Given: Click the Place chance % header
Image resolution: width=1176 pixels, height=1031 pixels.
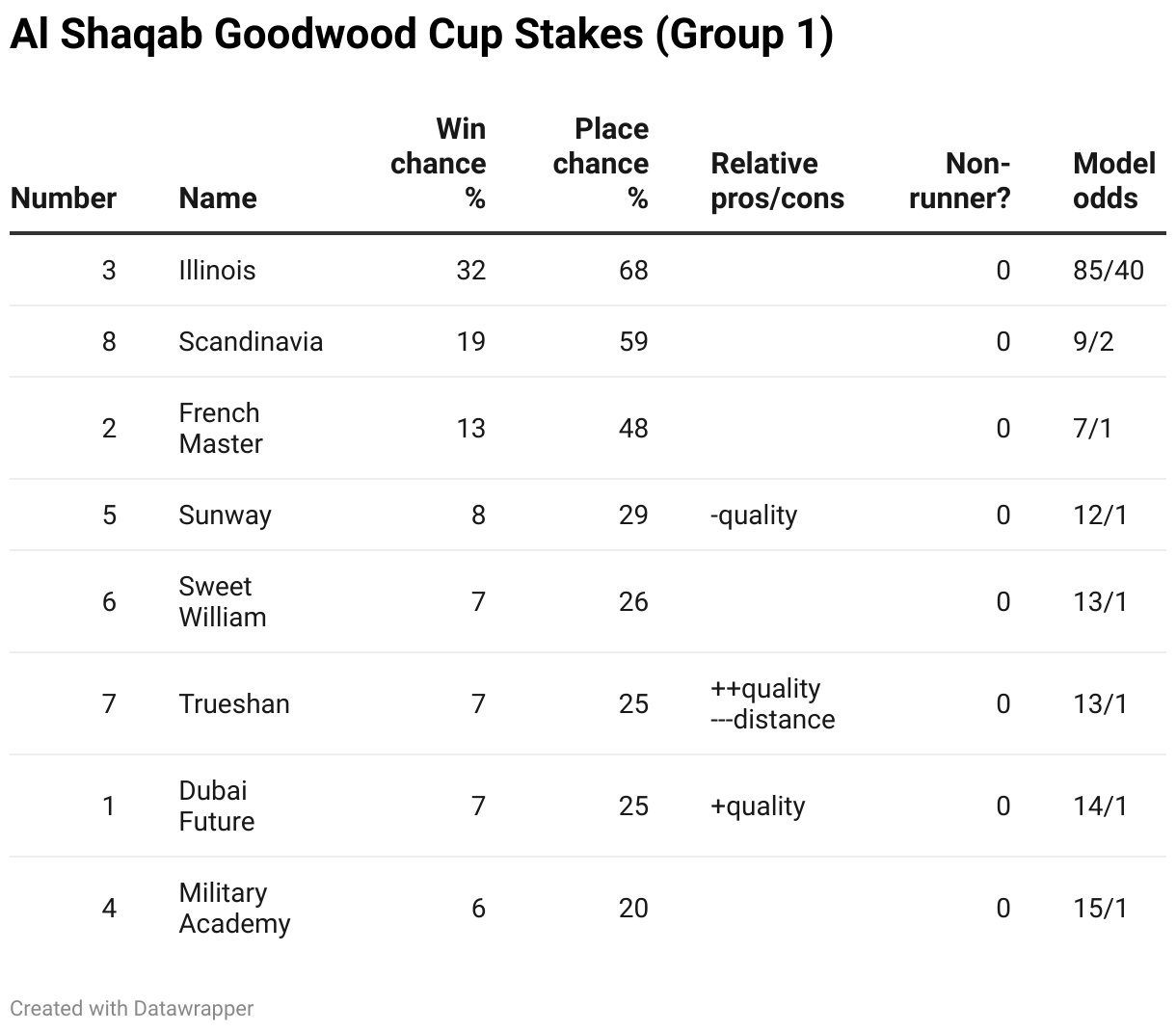Looking at the screenshot, I should tap(601, 164).
